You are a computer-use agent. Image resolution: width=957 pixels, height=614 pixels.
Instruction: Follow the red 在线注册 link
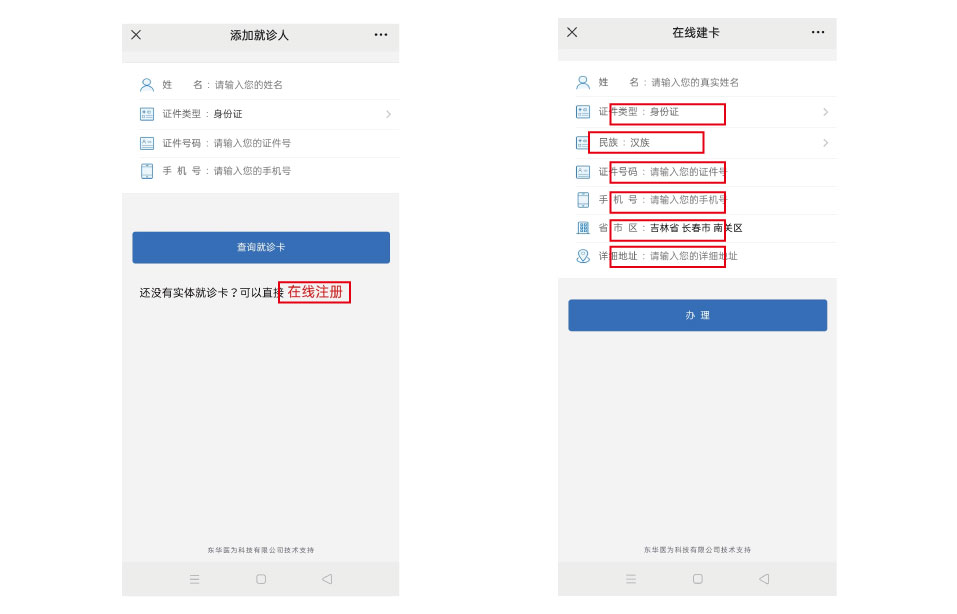315,292
